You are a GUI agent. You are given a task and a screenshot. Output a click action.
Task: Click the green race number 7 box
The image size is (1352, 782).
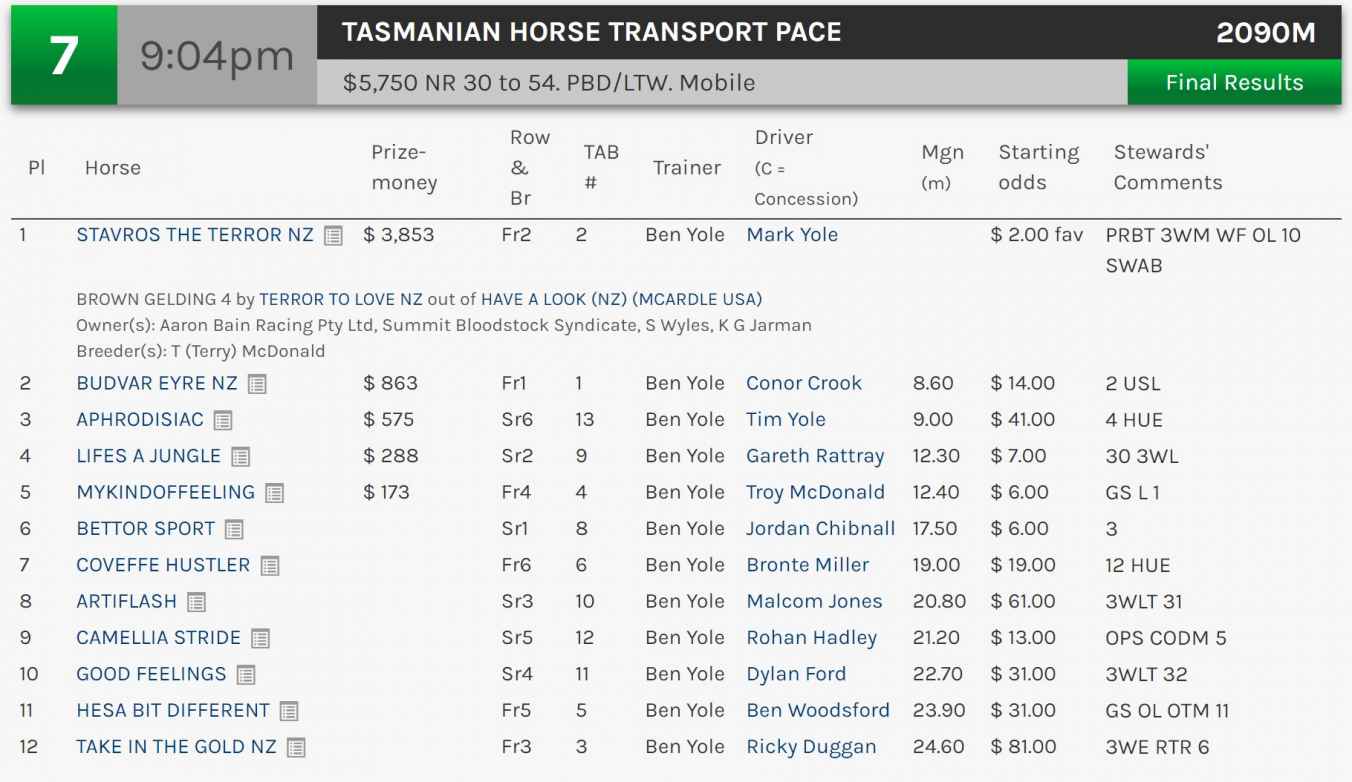point(64,55)
